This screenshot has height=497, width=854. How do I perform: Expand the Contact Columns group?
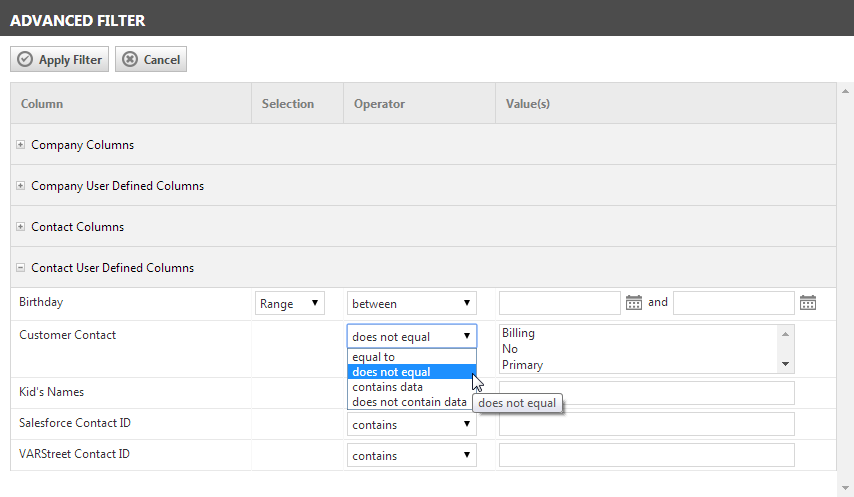coord(20,226)
